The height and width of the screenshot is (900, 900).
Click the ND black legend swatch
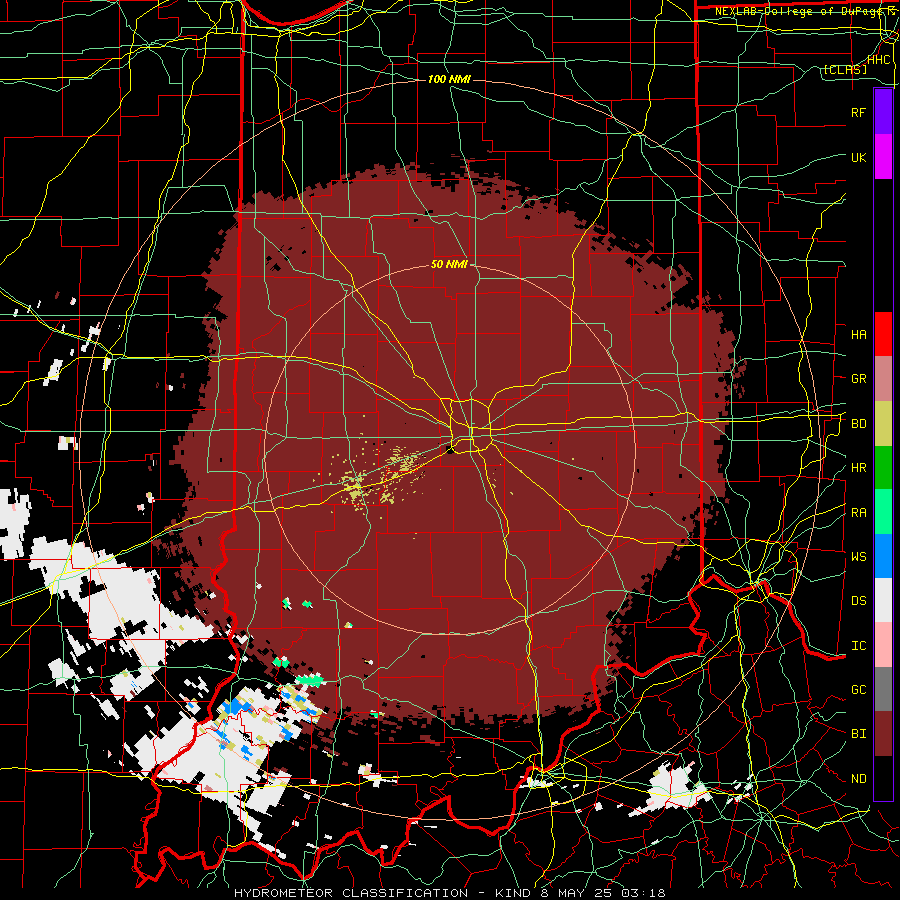883,778
